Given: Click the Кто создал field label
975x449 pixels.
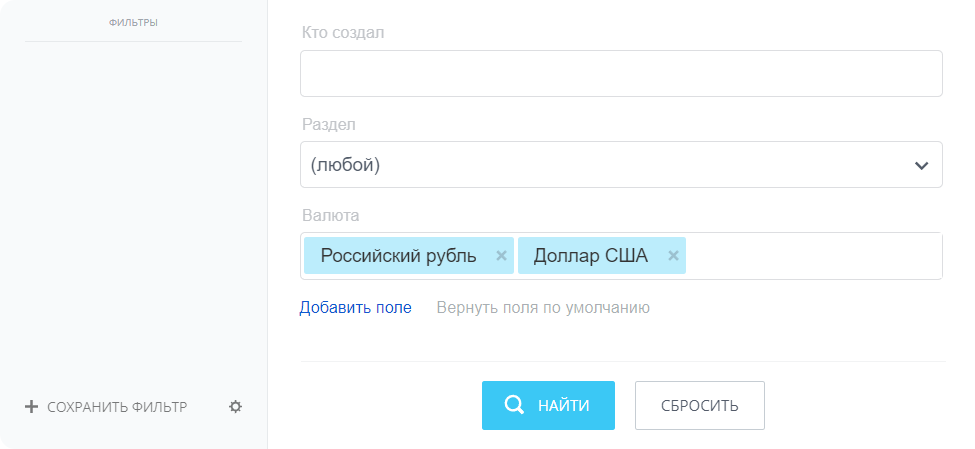Looking at the screenshot, I should (x=343, y=33).
